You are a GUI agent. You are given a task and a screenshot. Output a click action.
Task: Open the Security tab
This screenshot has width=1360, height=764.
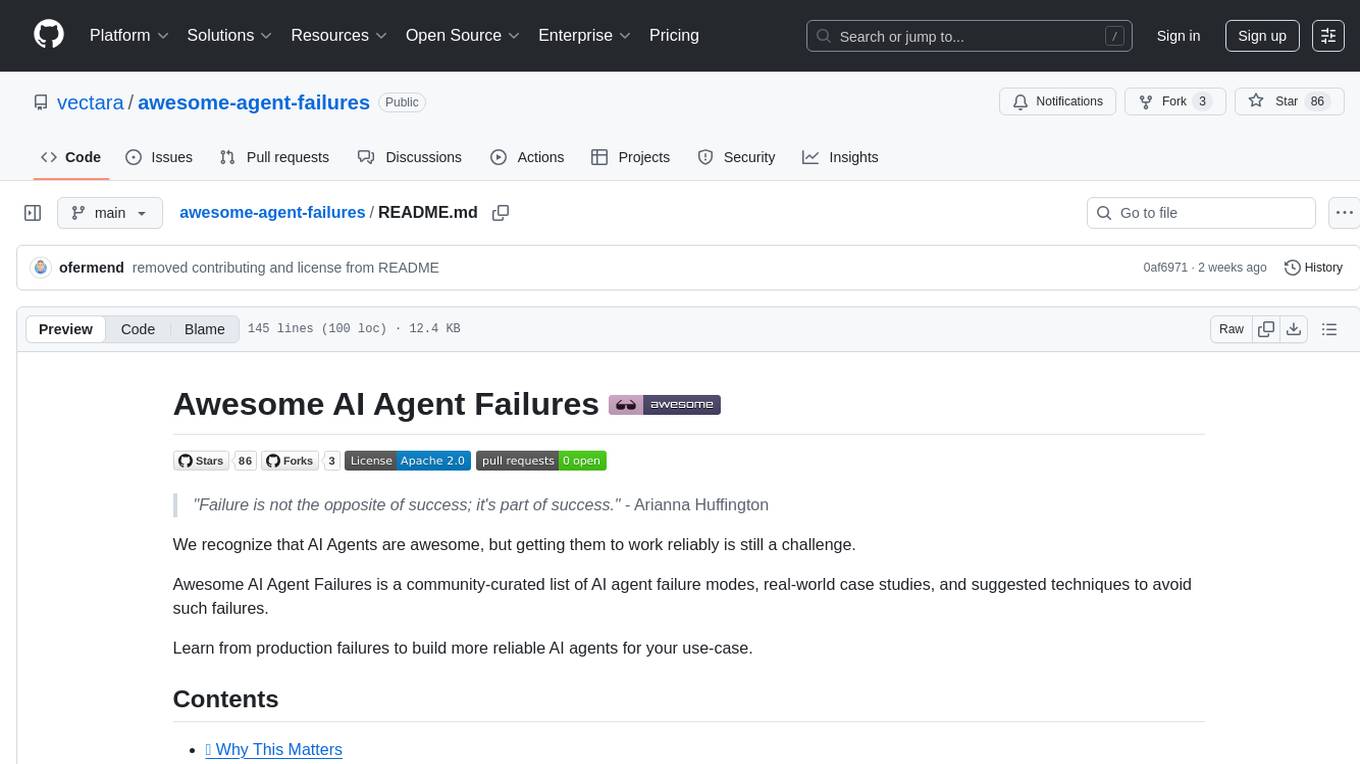pyautogui.click(x=736, y=157)
